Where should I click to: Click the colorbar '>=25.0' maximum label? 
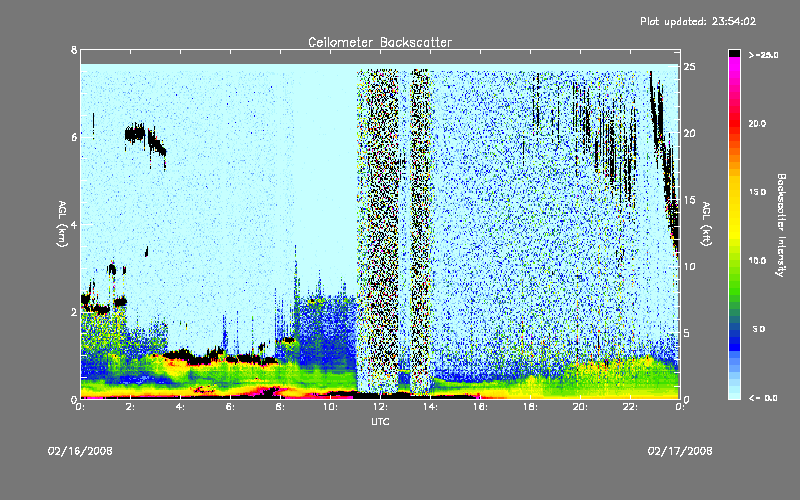pos(763,55)
